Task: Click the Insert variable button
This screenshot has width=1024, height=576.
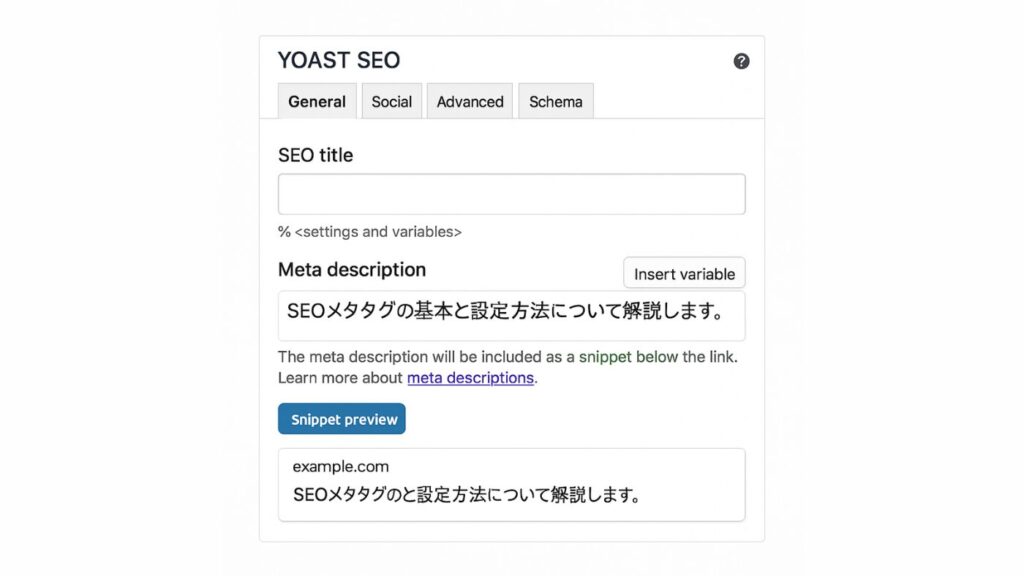Action: point(684,272)
